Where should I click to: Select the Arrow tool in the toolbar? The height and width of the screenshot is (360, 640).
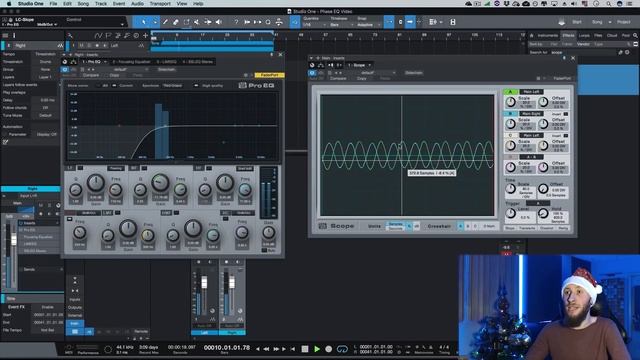coord(143,22)
